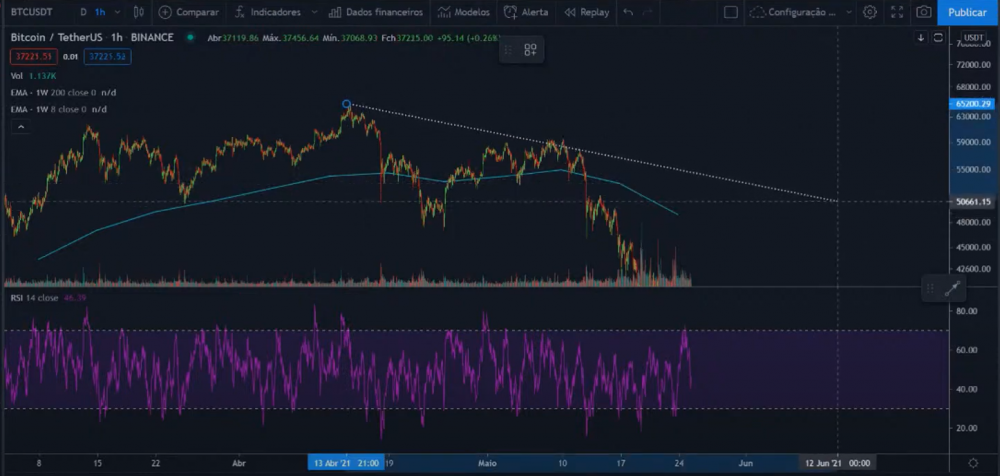Click the blue buy price 37221.52 box

(107, 57)
